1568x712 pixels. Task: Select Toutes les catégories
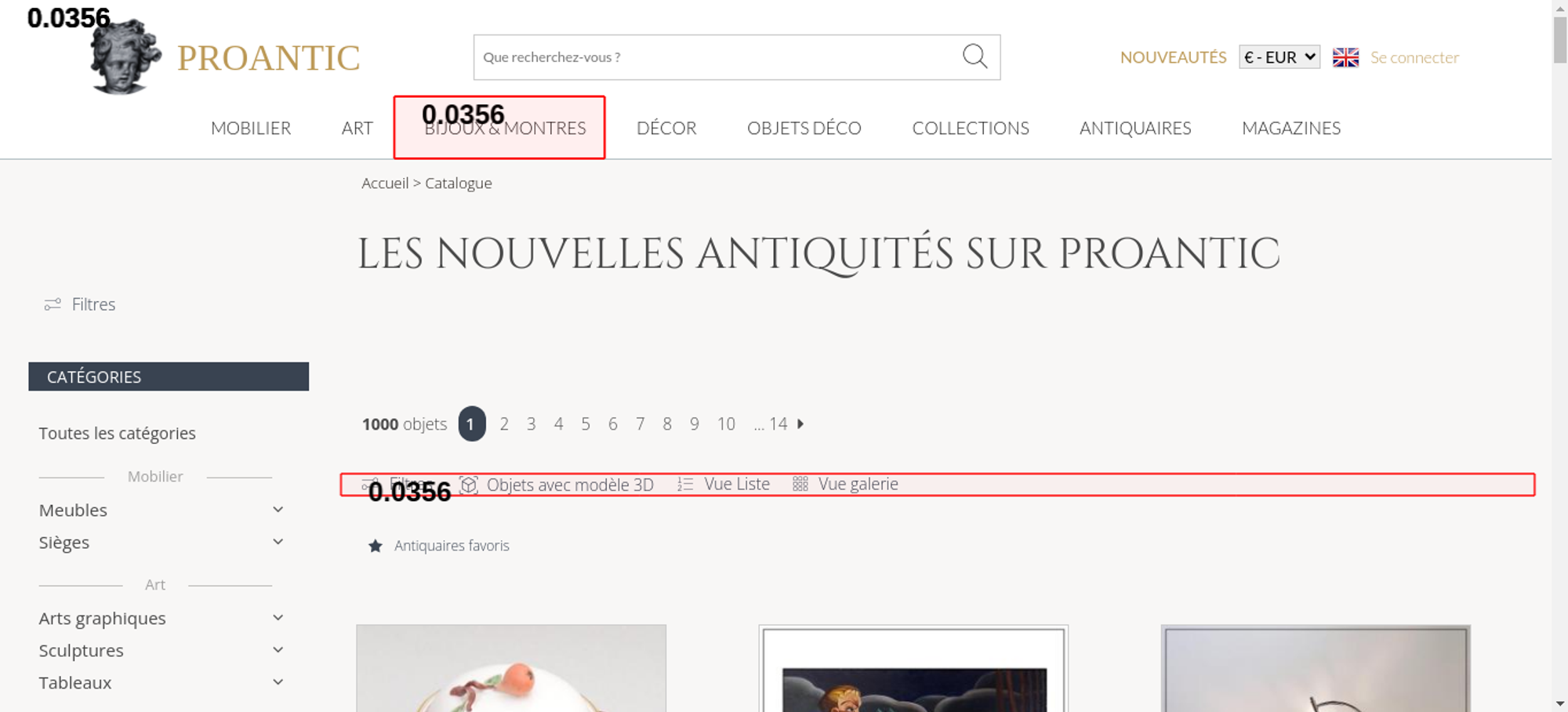[118, 434]
